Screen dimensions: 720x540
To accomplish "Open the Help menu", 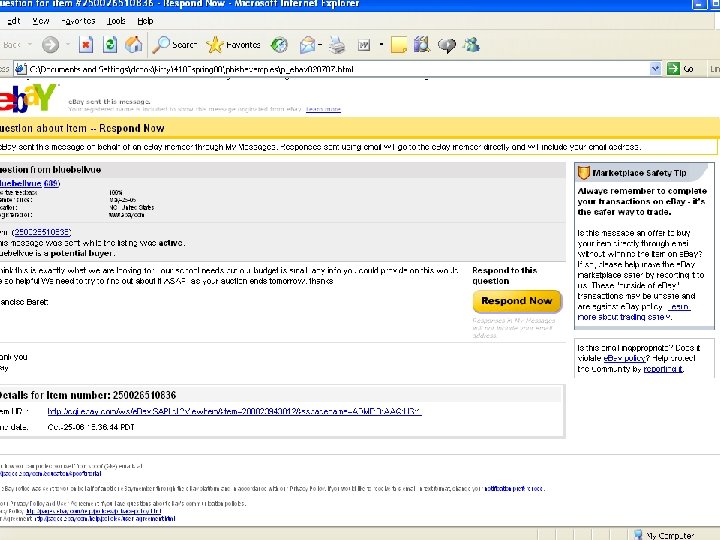I will (x=145, y=21).
